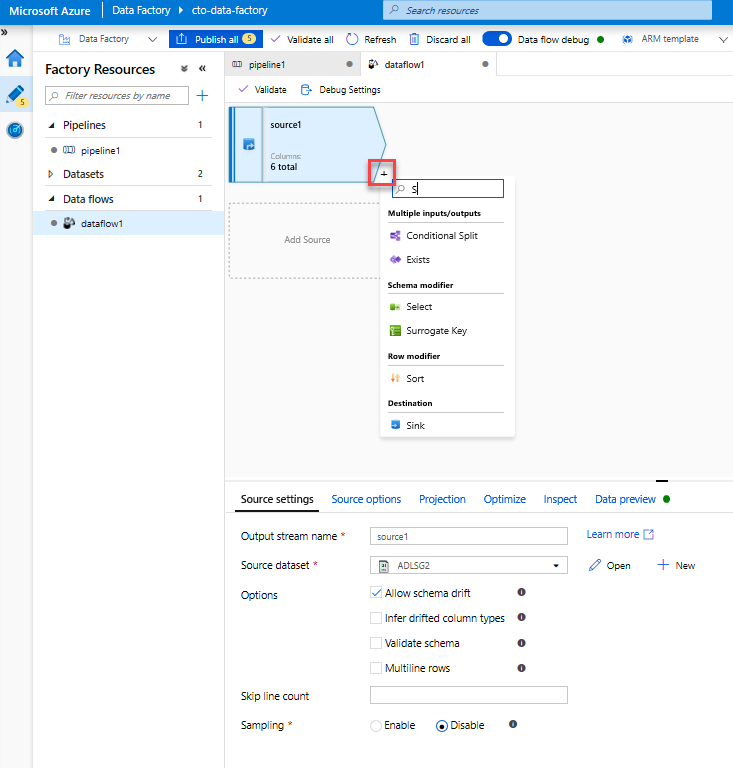
Task: Check Infer drifted column types
Action: click(x=376, y=618)
